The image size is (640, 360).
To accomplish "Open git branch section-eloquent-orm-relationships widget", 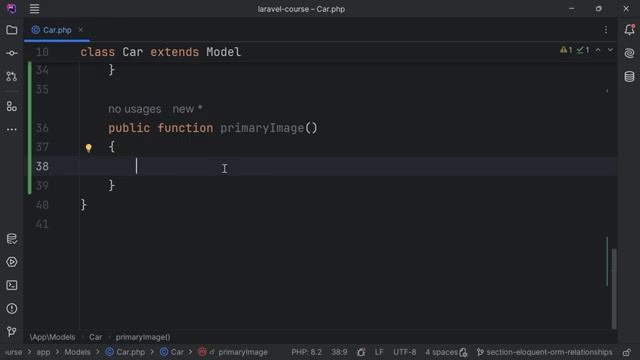I will click(x=544, y=352).
